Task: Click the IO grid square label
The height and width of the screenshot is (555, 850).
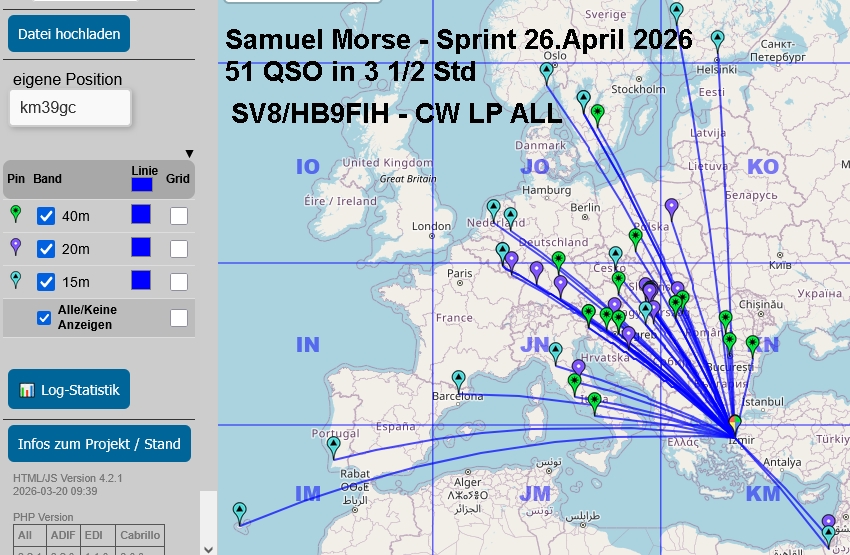Action: 307,167
